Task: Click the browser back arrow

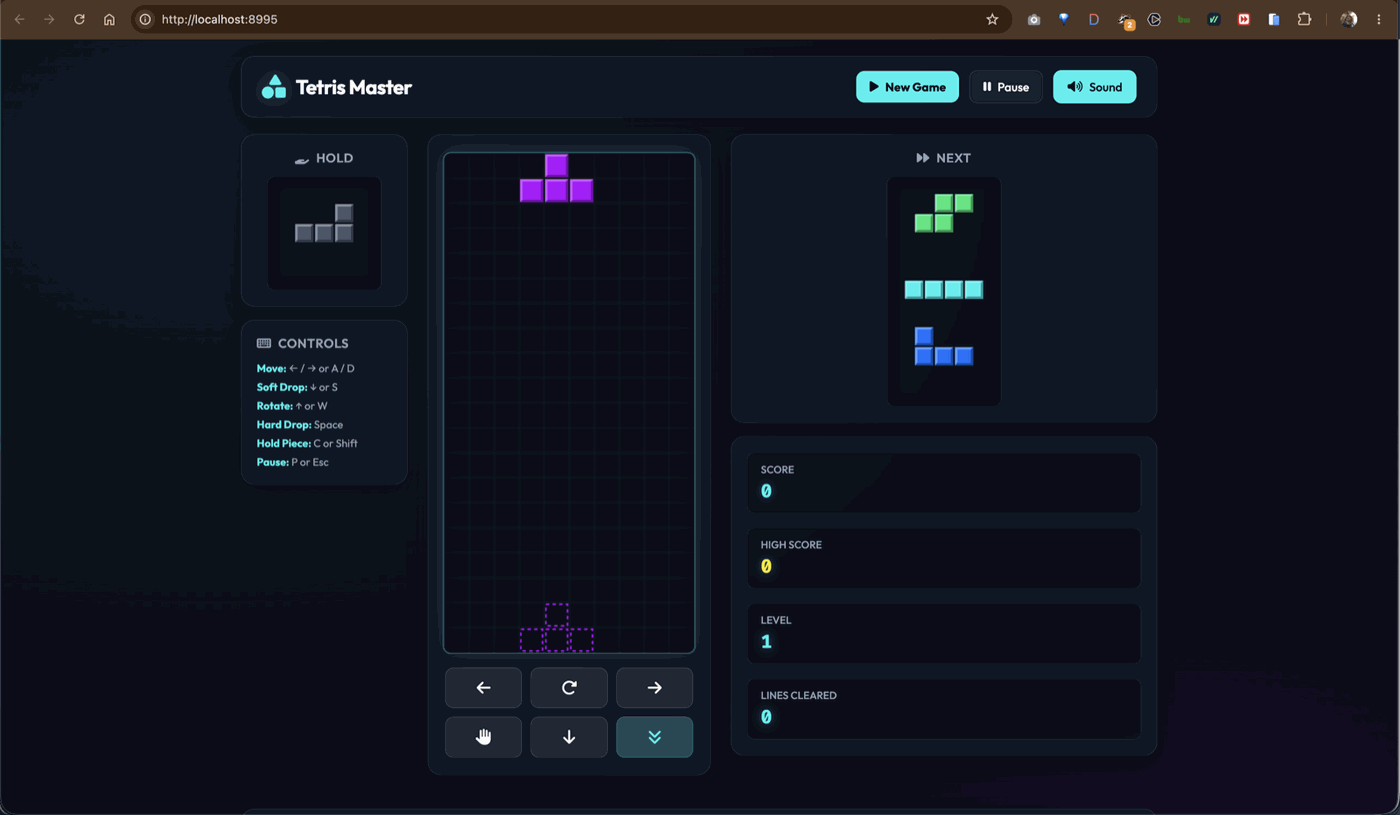Action: tap(19, 19)
